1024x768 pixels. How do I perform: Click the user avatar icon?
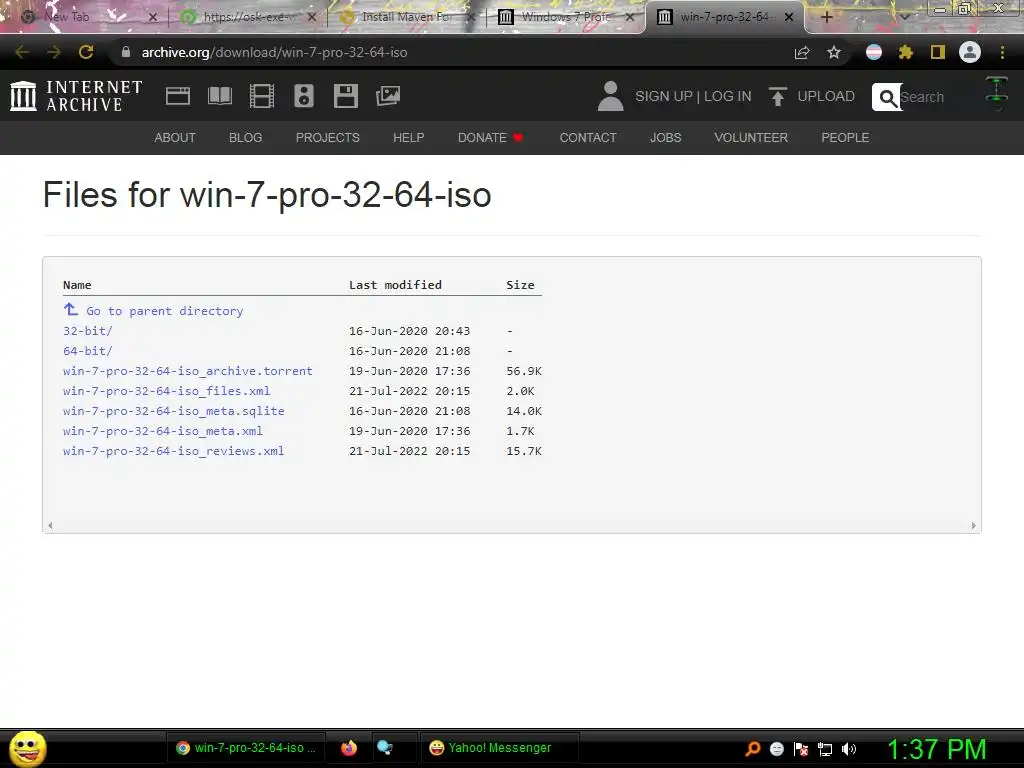coord(611,96)
